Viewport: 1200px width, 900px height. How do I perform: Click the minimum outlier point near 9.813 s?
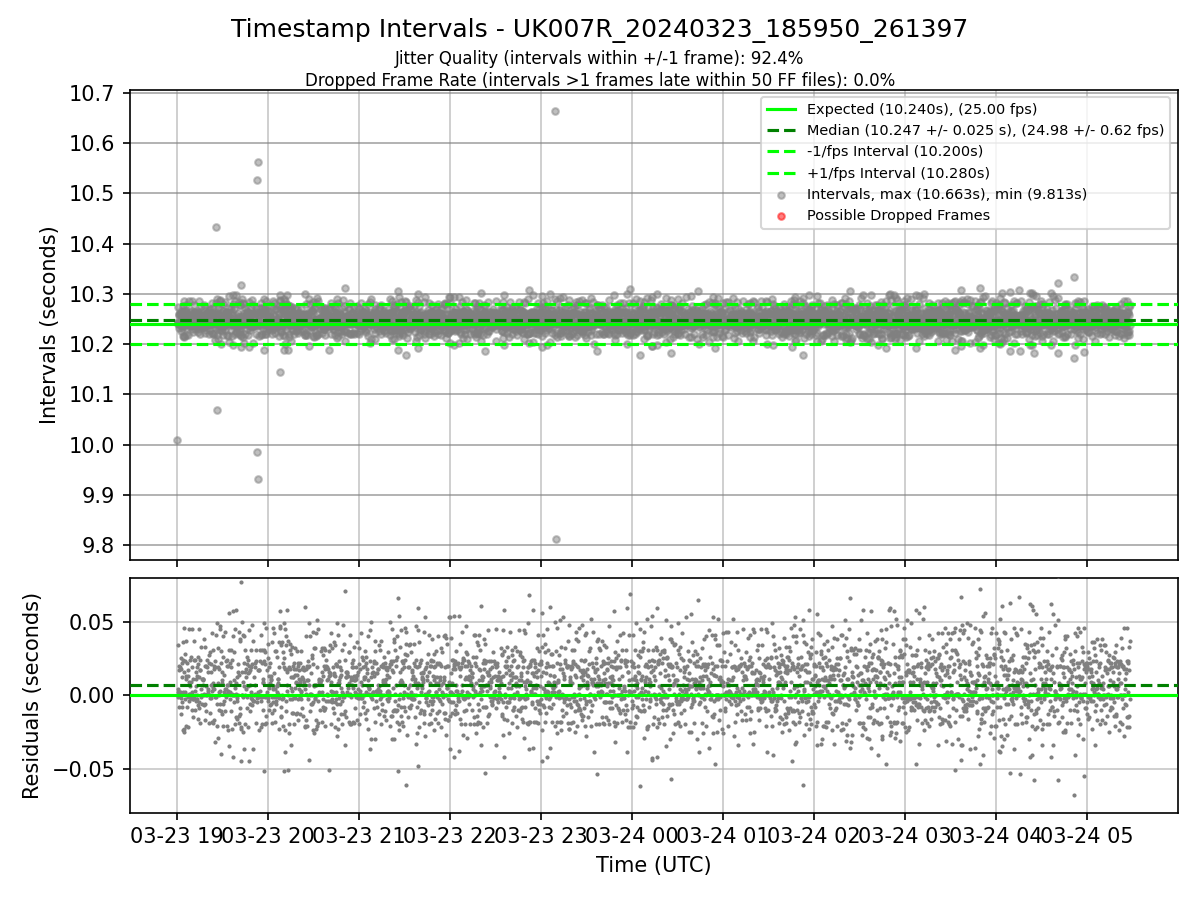pos(556,539)
